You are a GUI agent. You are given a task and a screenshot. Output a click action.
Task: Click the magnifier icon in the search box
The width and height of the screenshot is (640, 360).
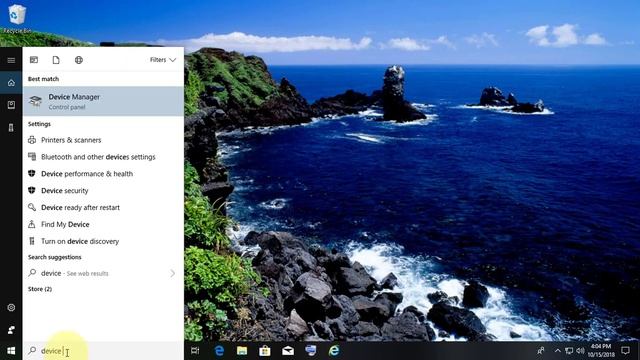[32, 351]
